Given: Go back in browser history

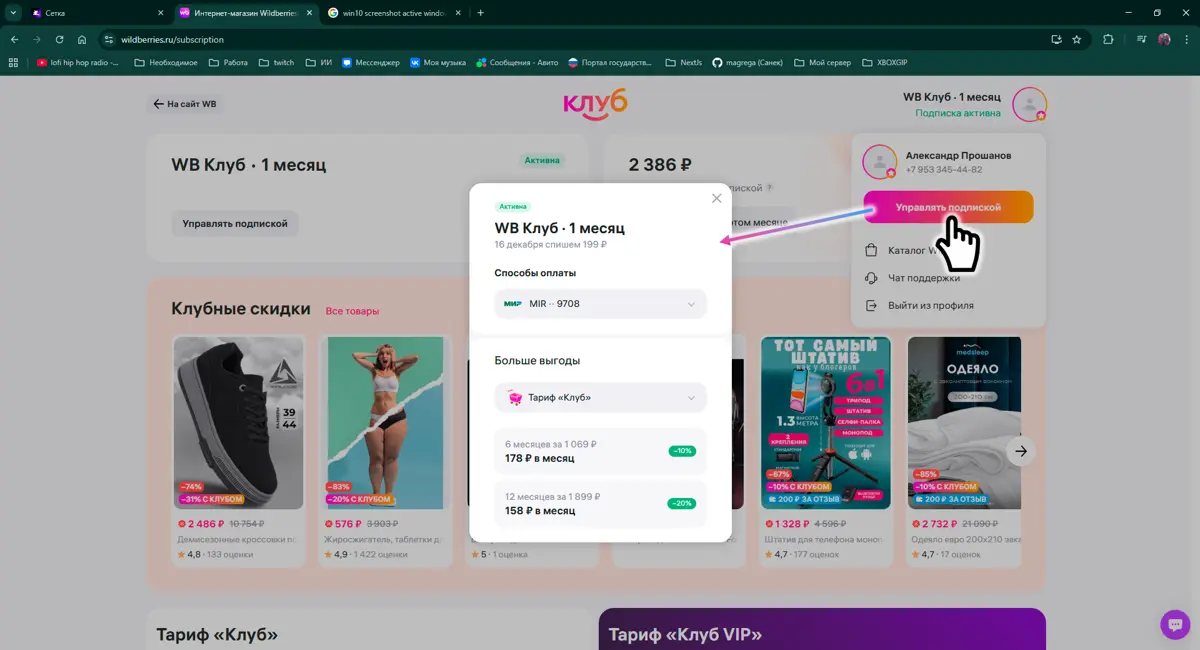Looking at the screenshot, I should point(15,39).
